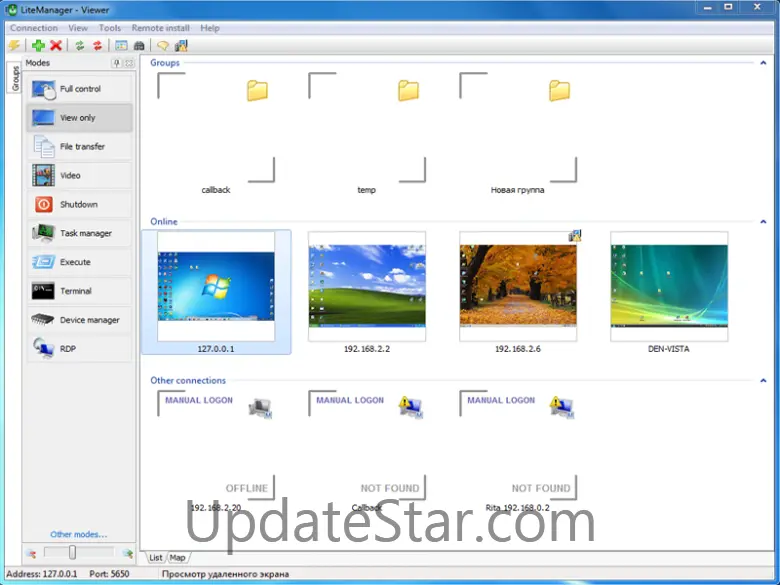Click the red arrows toolbar icon

tap(98, 46)
